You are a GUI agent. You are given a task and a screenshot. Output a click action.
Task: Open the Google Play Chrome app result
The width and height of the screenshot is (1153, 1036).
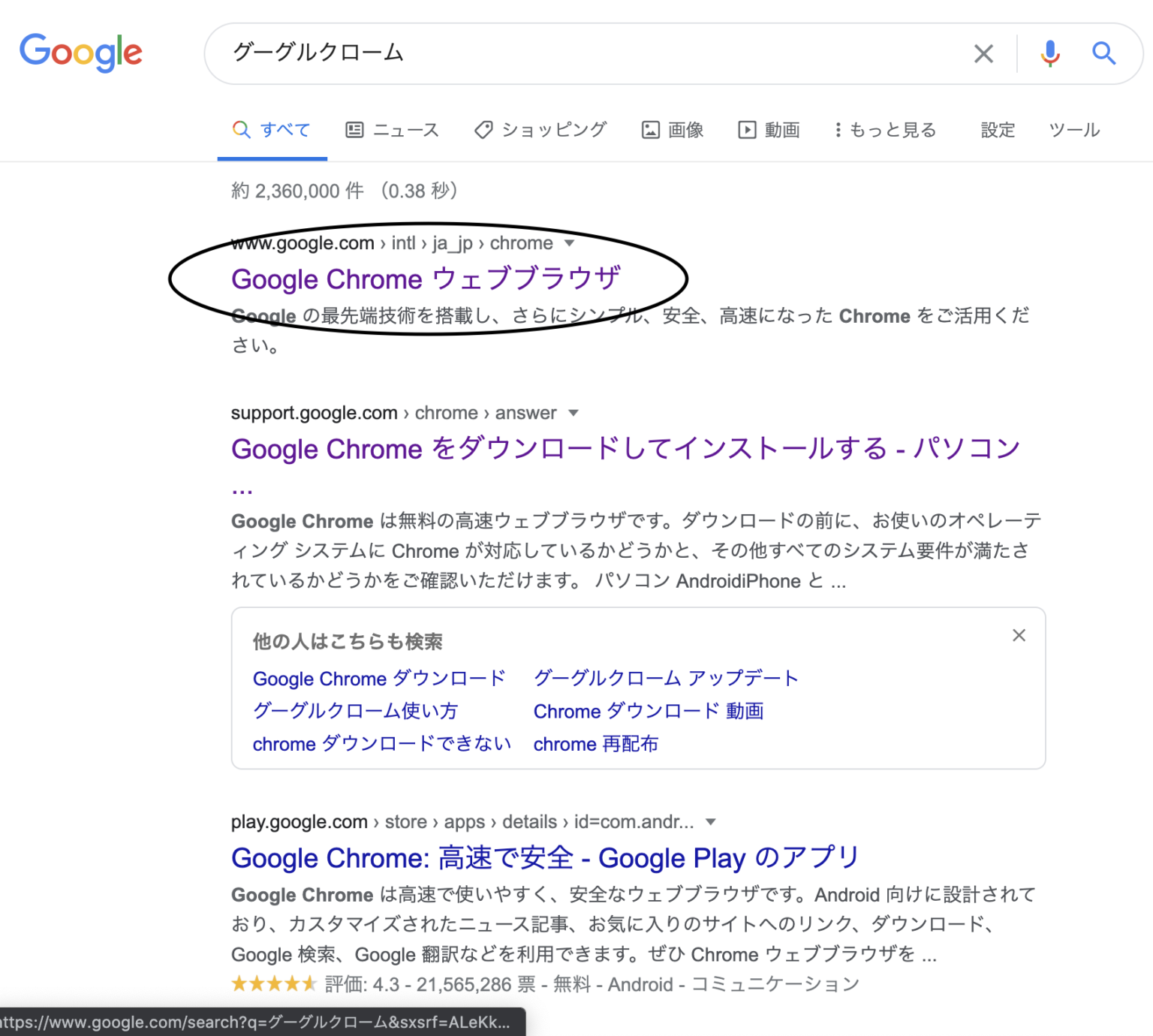(x=545, y=858)
